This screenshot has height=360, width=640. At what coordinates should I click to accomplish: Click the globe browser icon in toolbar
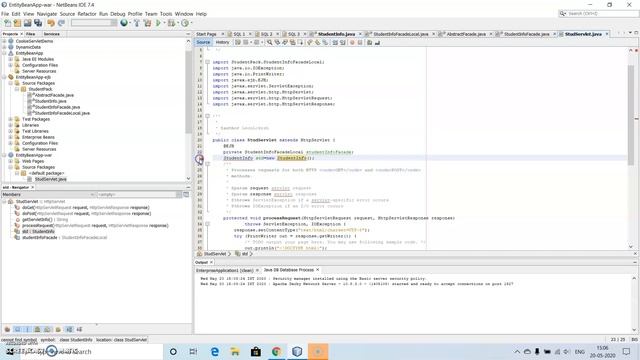coord(124,23)
